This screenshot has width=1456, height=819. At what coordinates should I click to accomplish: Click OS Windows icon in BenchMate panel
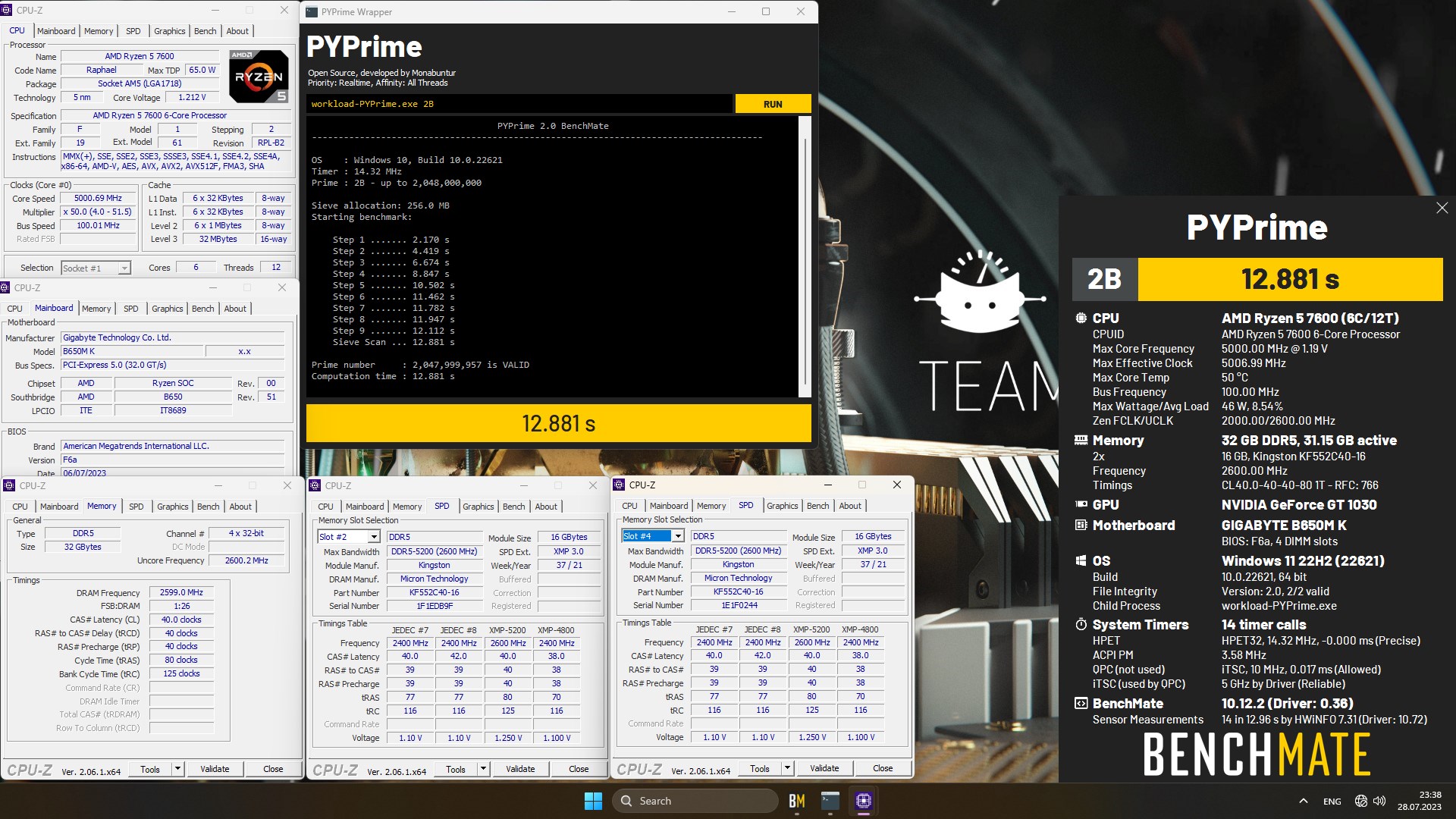click(1081, 561)
